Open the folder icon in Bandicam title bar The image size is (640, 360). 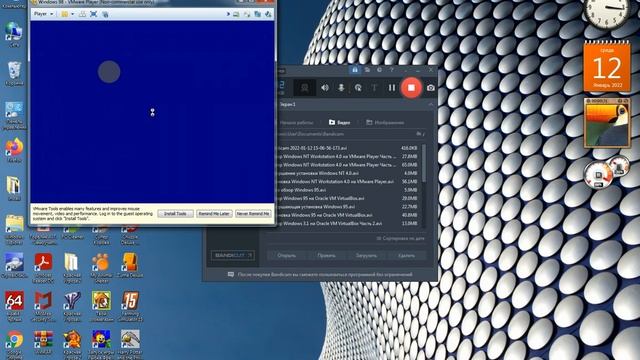coord(367,70)
